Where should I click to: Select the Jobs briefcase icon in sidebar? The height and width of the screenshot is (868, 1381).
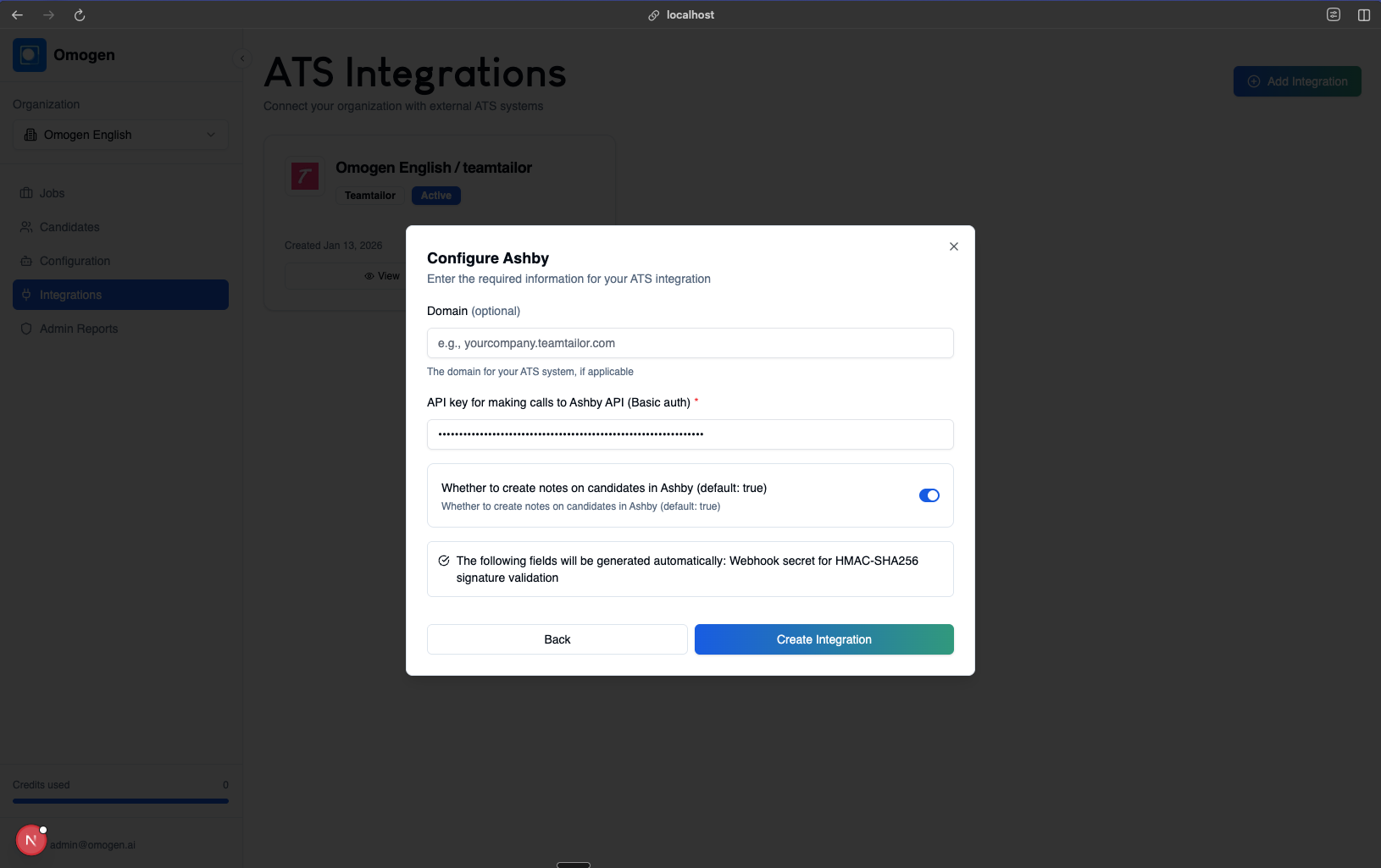(x=26, y=193)
